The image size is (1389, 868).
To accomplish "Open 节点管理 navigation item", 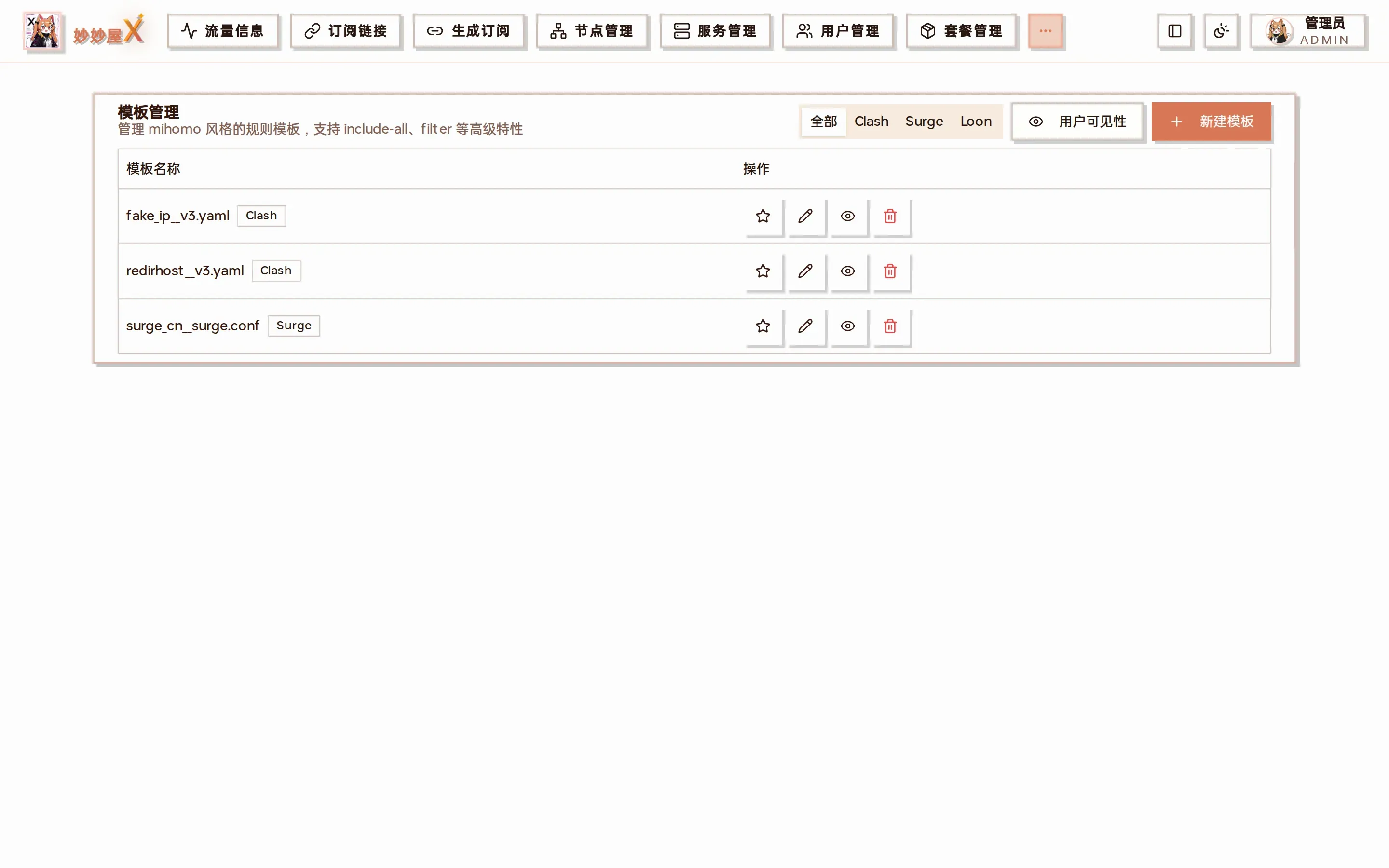I will tap(592, 31).
